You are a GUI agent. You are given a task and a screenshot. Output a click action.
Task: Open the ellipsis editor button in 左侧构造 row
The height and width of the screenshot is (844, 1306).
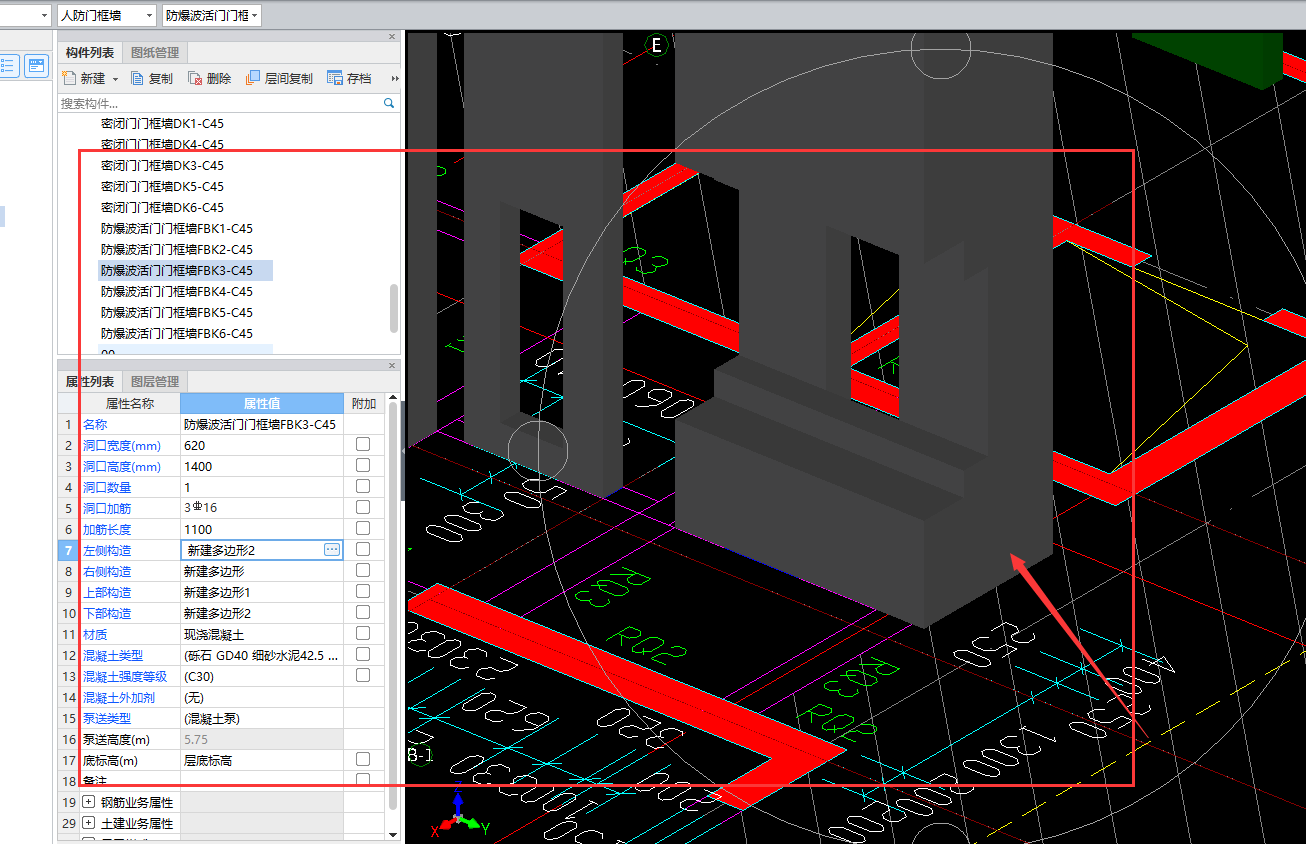tap(332, 550)
